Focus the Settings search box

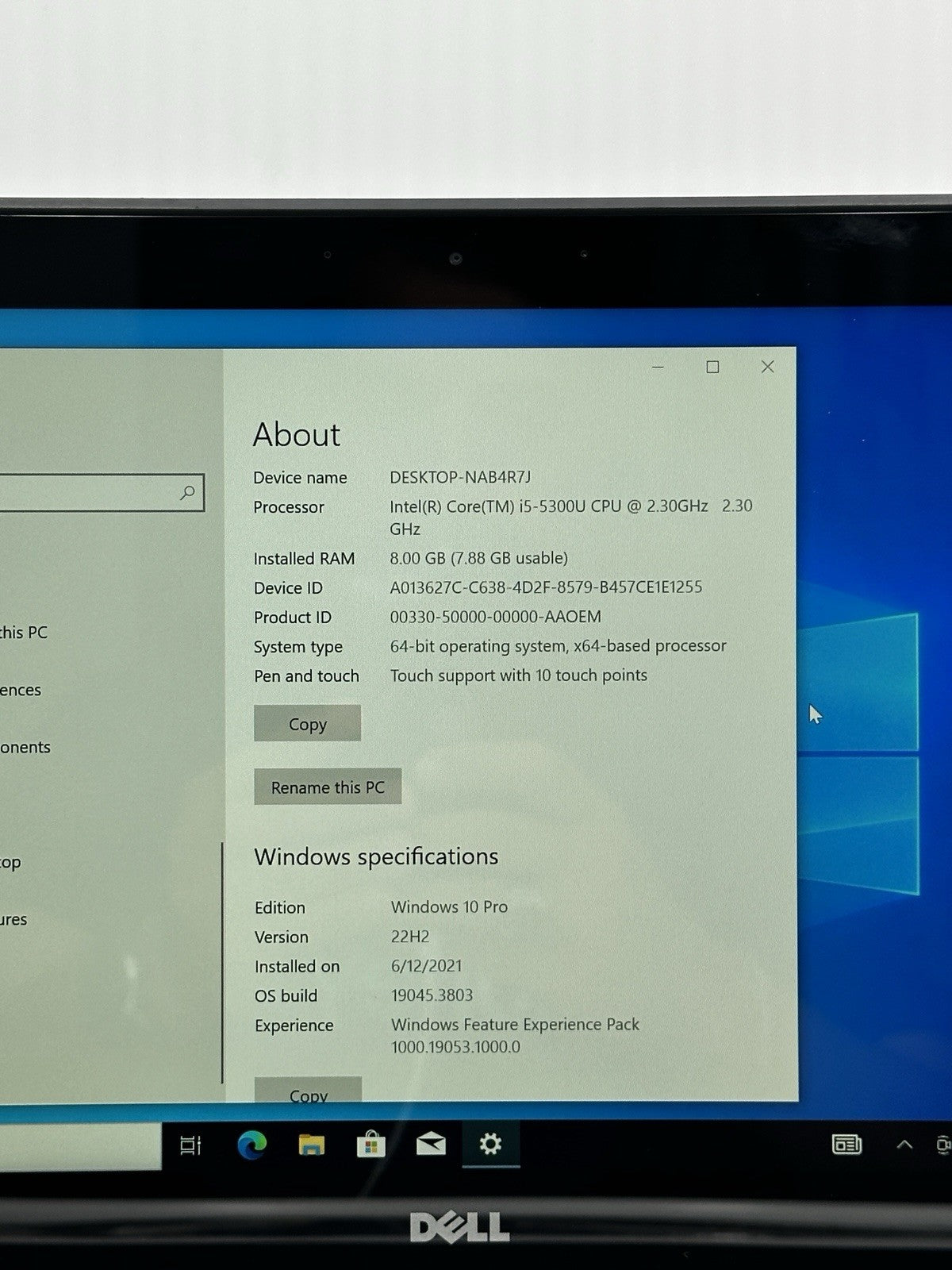click(x=102, y=493)
